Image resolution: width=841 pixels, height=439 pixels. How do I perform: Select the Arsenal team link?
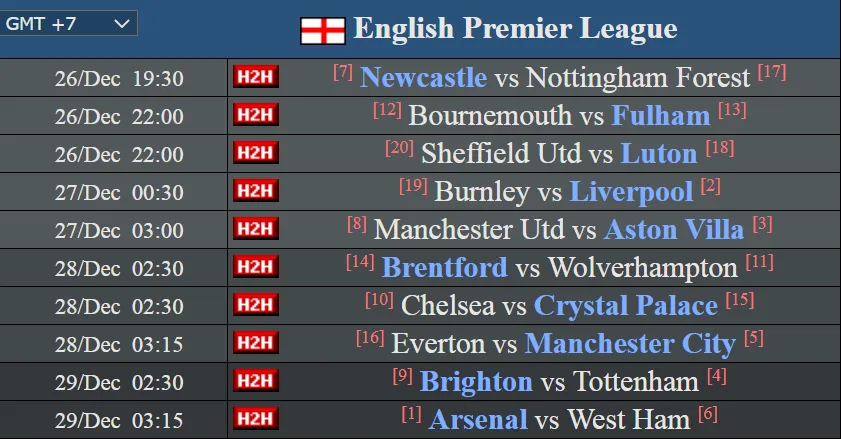click(x=478, y=420)
